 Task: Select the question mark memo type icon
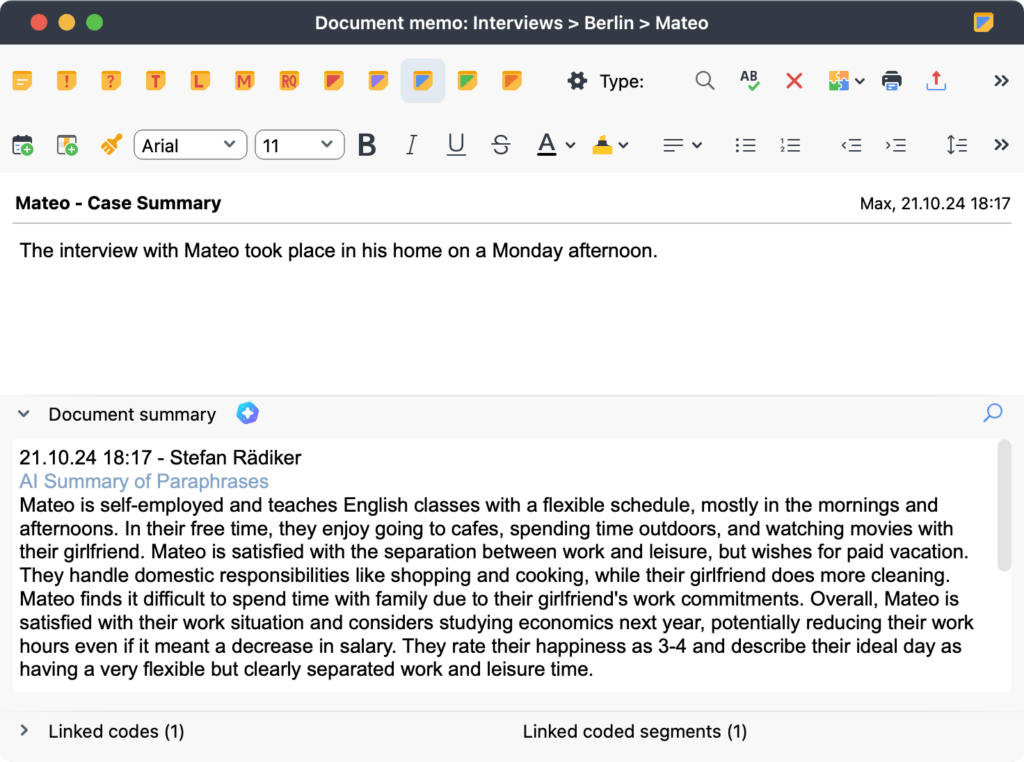click(x=111, y=81)
